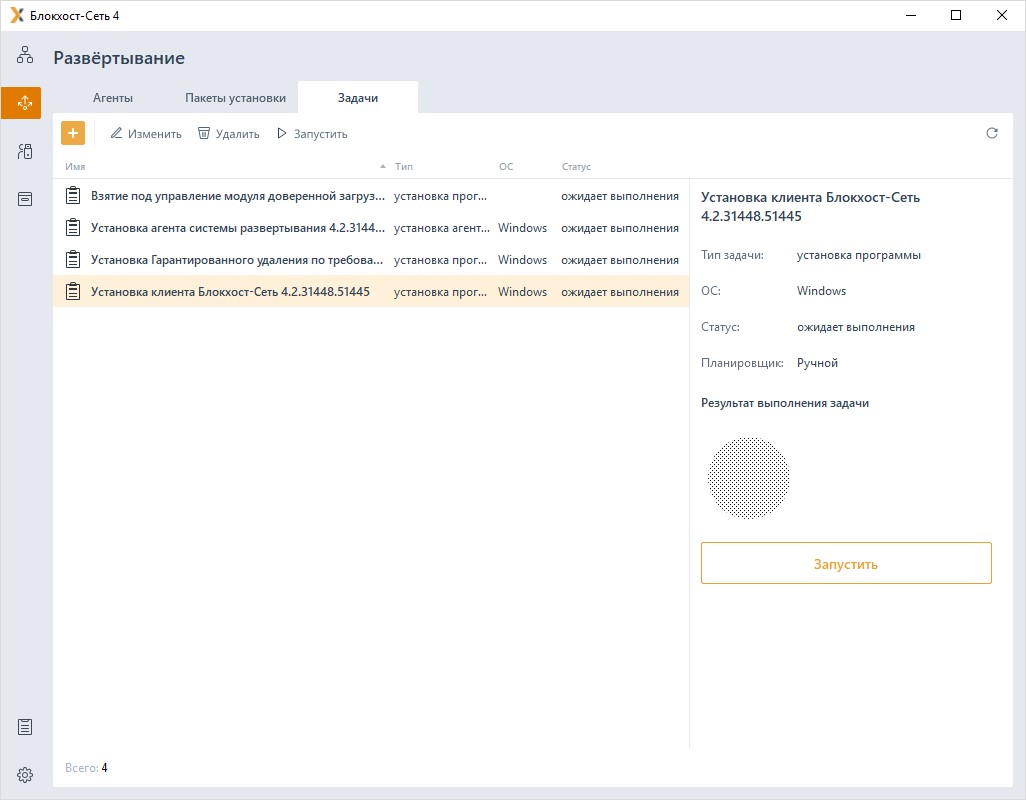Image resolution: width=1026 pixels, height=800 pixels.
Task: Sort the list by Тип column header
Action: click(404, 167)
